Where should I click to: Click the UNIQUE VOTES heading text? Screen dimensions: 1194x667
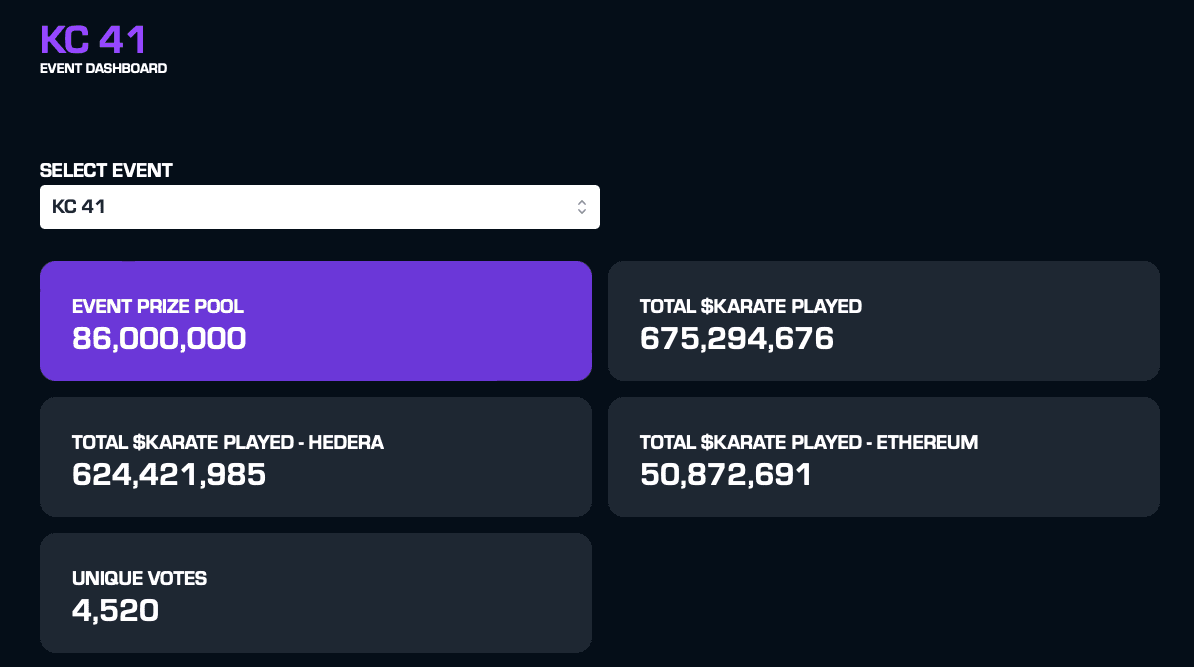click(x=139, y=578)
